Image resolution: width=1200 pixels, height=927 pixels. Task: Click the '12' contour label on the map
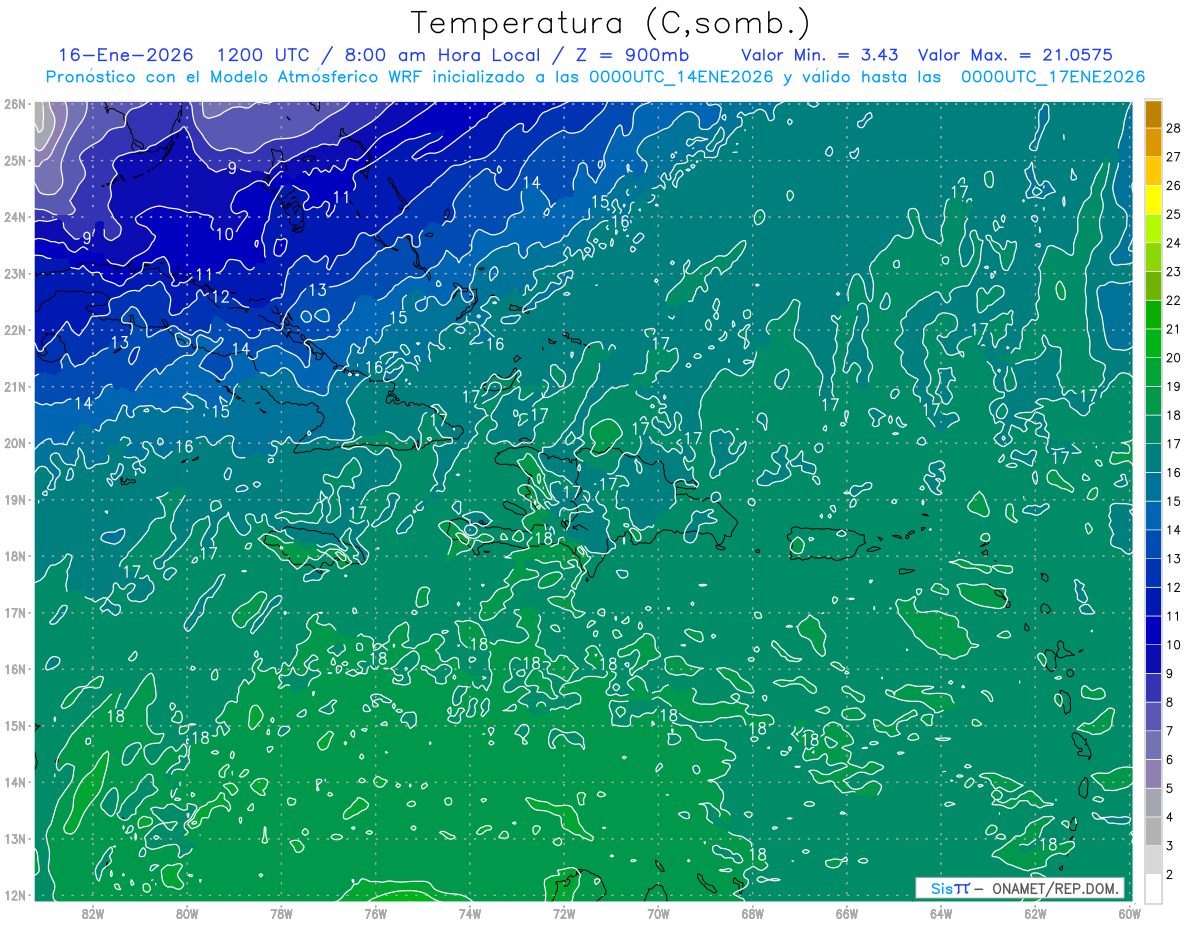tap(221, 297)
